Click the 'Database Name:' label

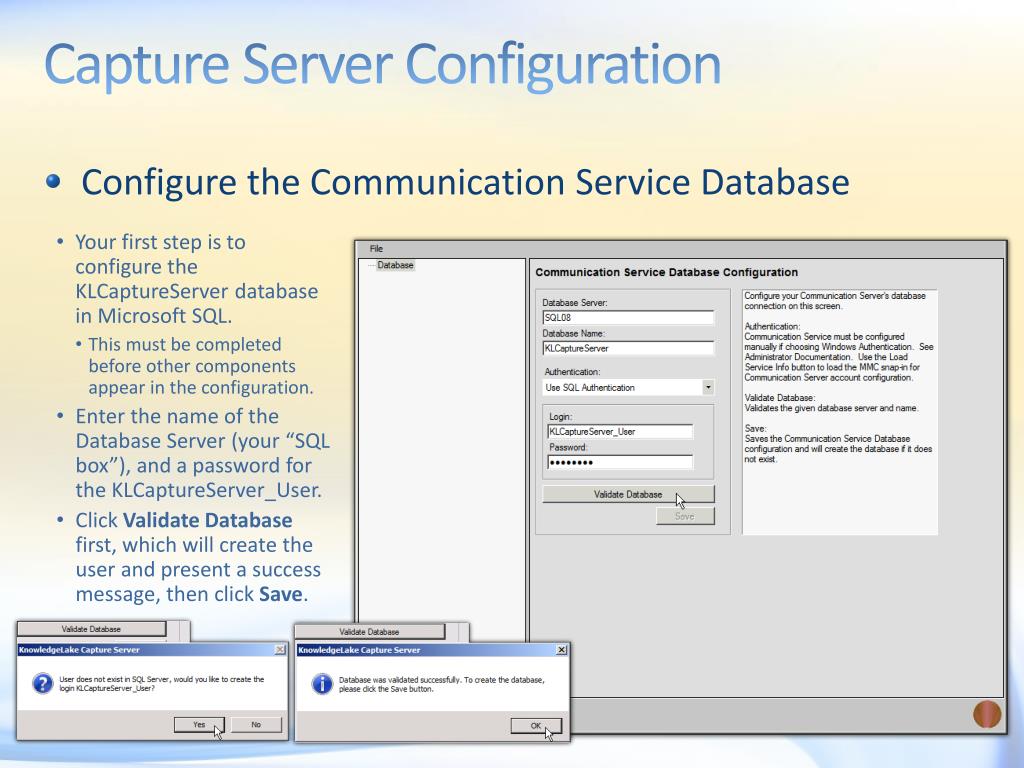pos(573,334)
